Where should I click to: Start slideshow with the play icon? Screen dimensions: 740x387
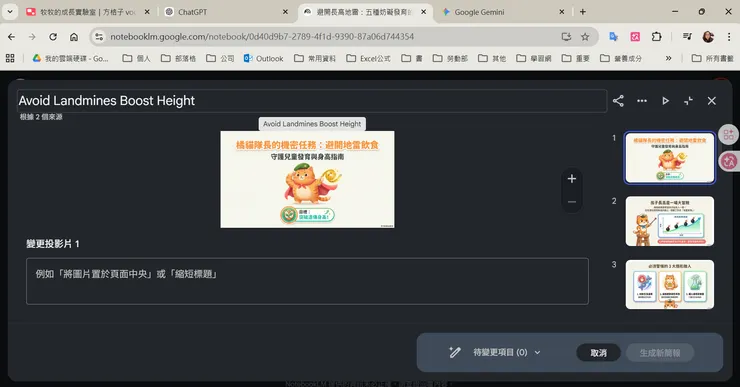coord(665,101)
